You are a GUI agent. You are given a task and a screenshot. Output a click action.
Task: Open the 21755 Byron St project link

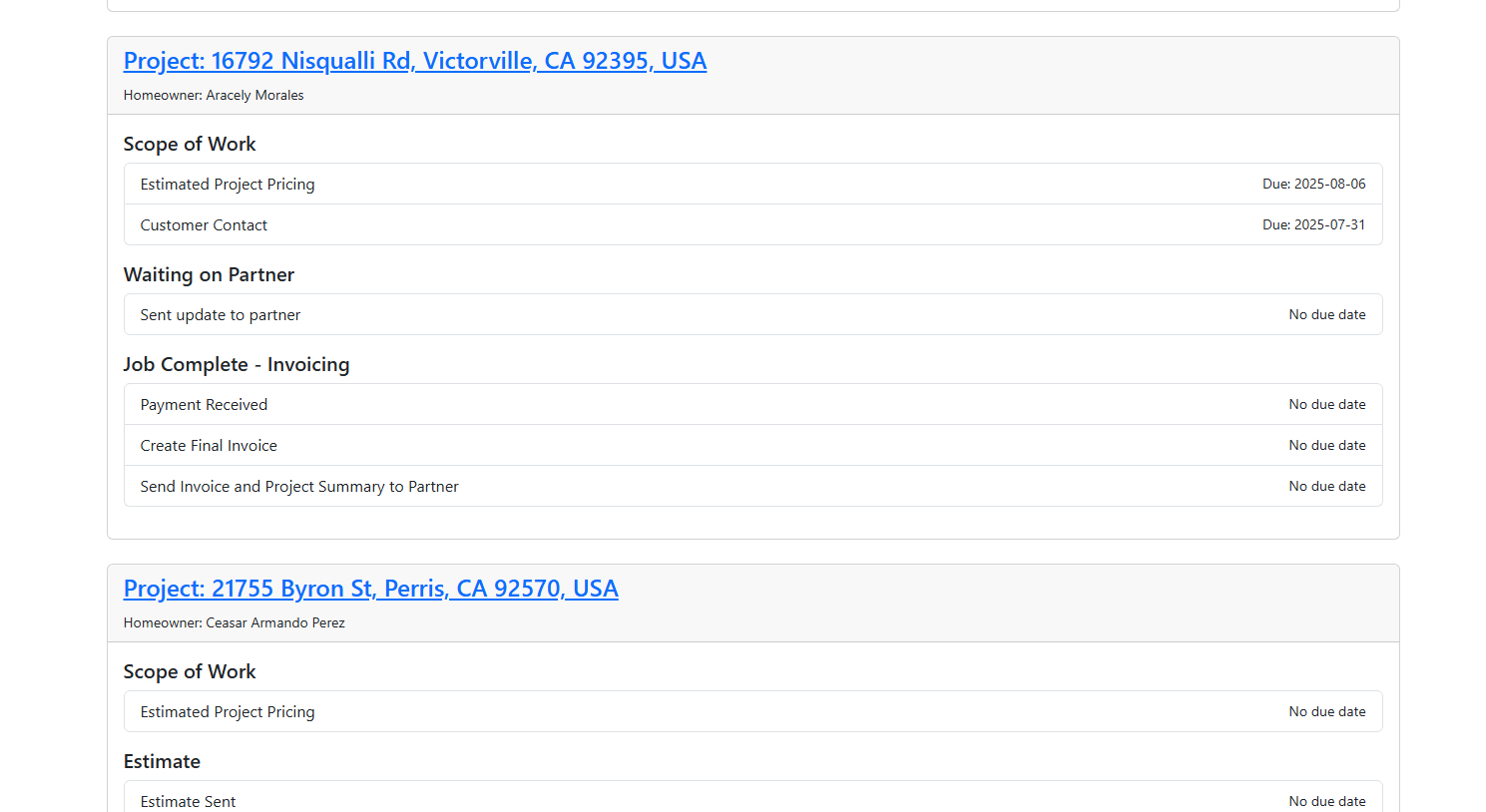370,589
